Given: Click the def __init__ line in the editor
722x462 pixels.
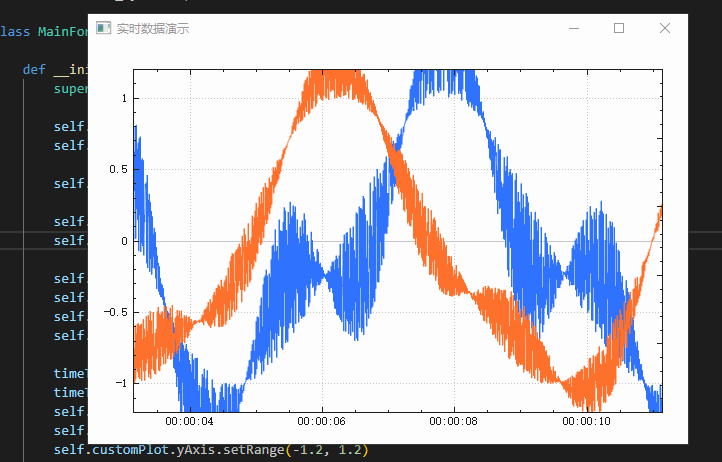Looking at the screenshot, I should point(55,70).
